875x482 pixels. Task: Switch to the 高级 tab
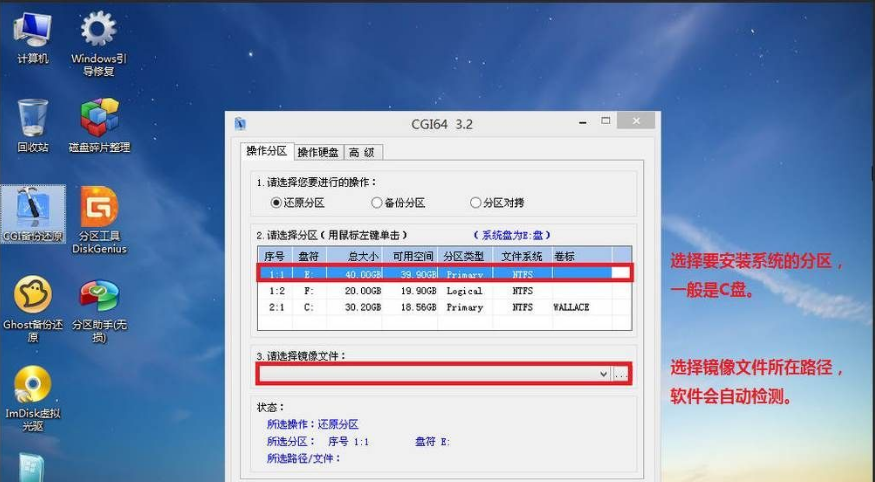point(362,152)
